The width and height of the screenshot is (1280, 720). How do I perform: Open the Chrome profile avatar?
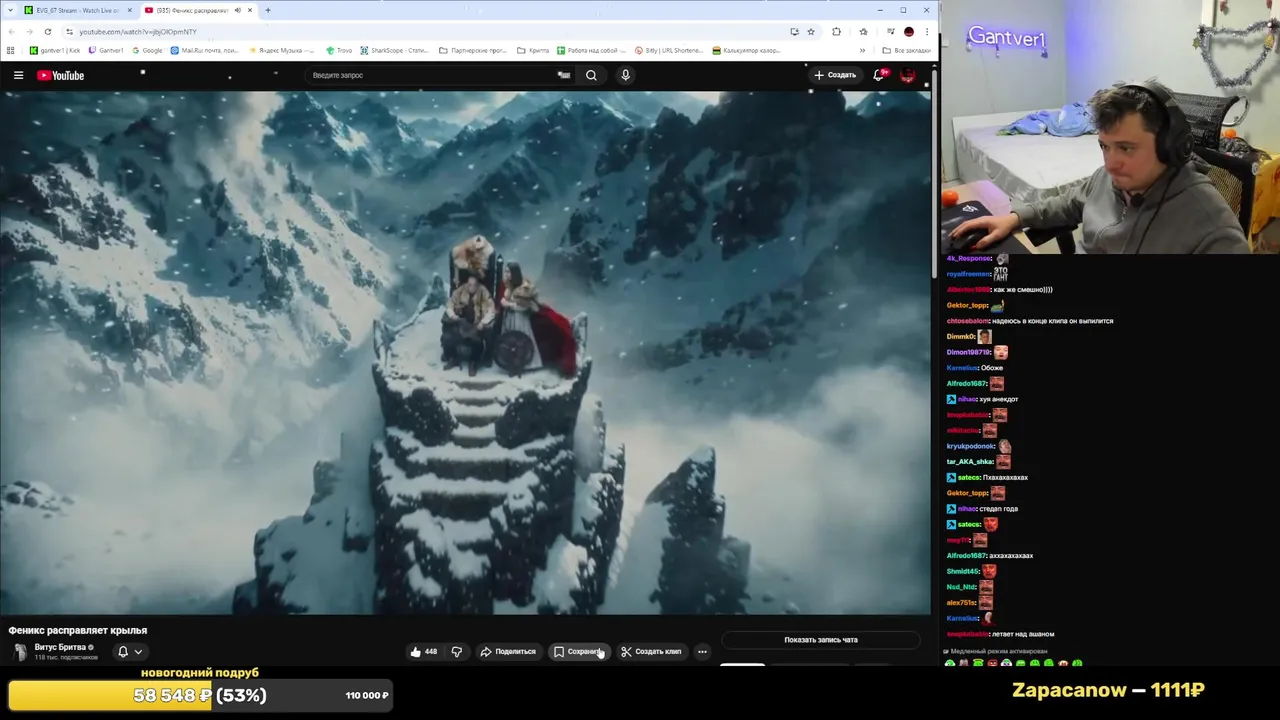click(x=908, y=31)
